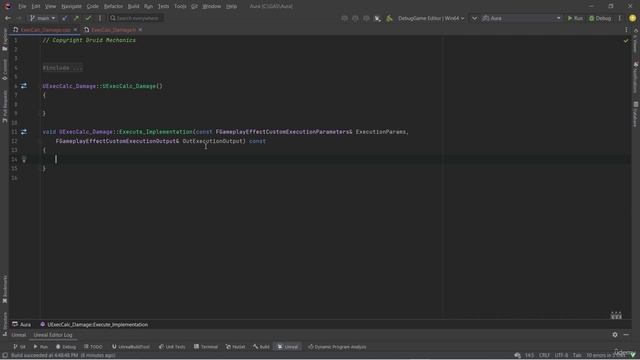This screenshot has width=640, height=360.
Task: Toggle the Unreal tool window button
Action: click(x=288, y=347)
